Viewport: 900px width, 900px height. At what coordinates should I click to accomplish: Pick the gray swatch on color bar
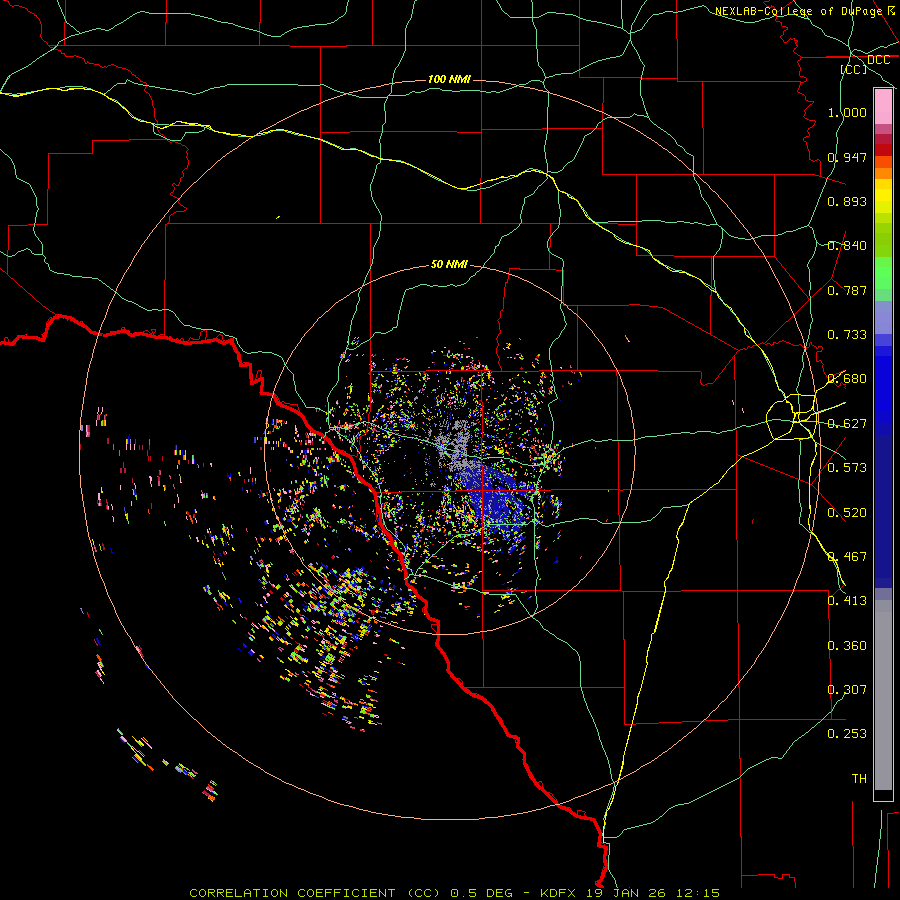tap(883, 695)
